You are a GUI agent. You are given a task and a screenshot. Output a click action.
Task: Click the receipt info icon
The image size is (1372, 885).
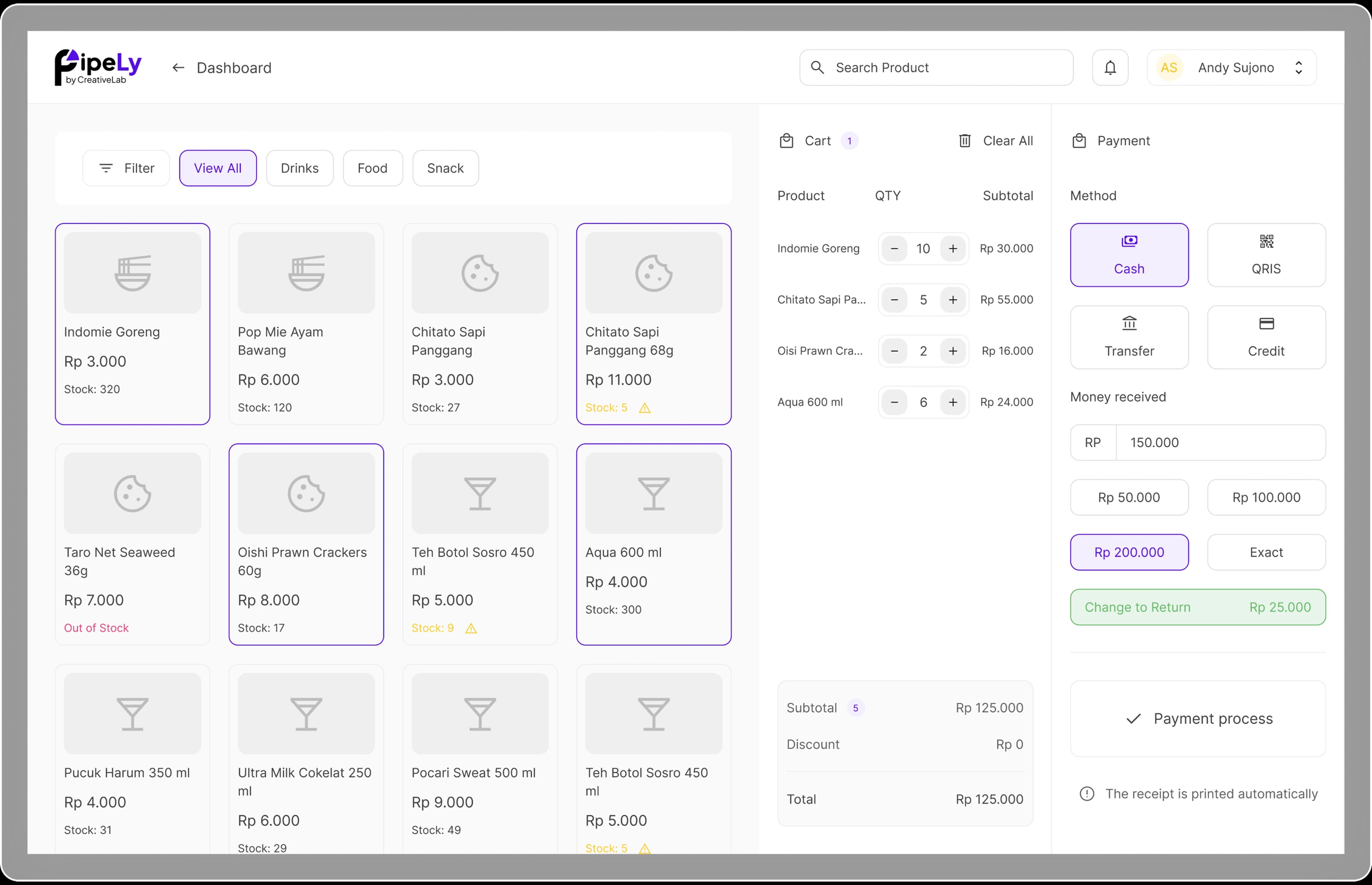click(1087, 793)
